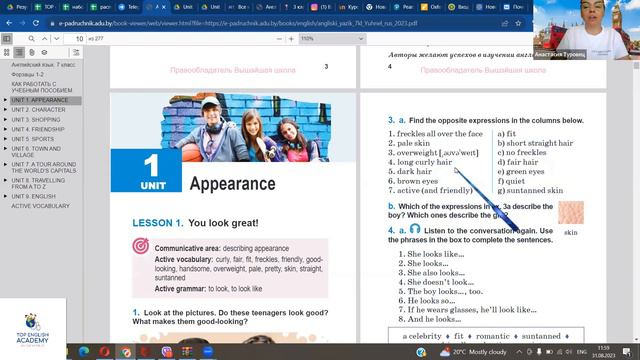Screen dimensions: 640x360
Task: Open КАК РАБОТАТЬ С УЧЕБНЫМ ПОСОБИЕМ entry
Action: pyautogui.click(x=42, y=87)
